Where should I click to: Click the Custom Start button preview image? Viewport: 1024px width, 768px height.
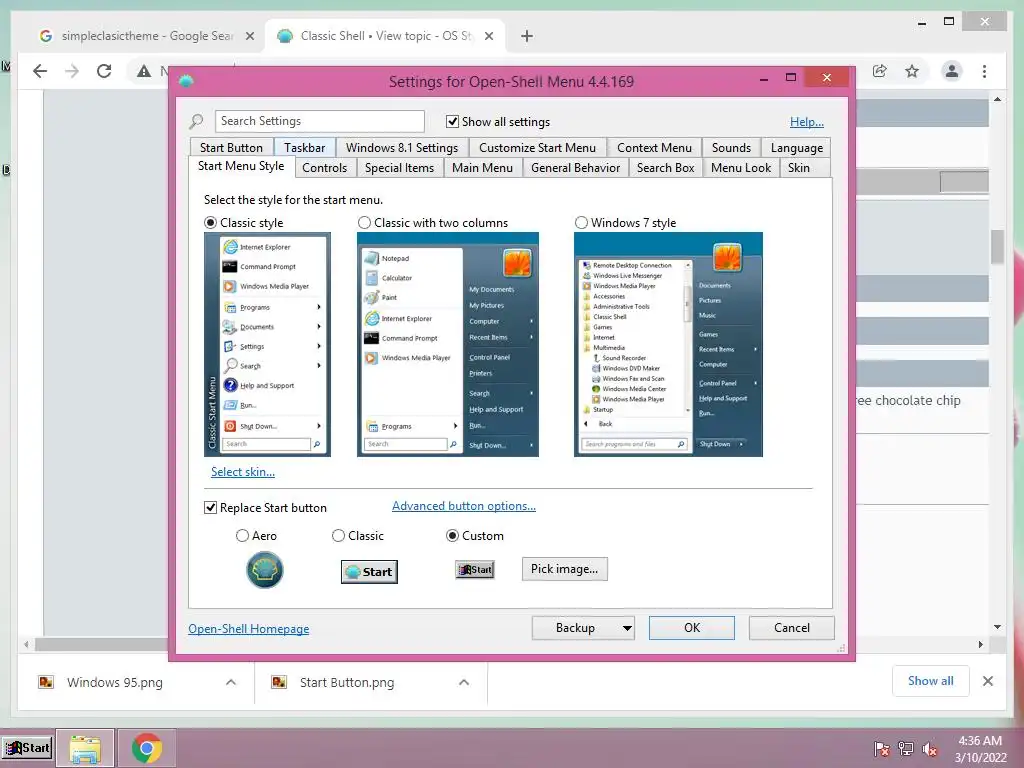click(x=475, y=569)
